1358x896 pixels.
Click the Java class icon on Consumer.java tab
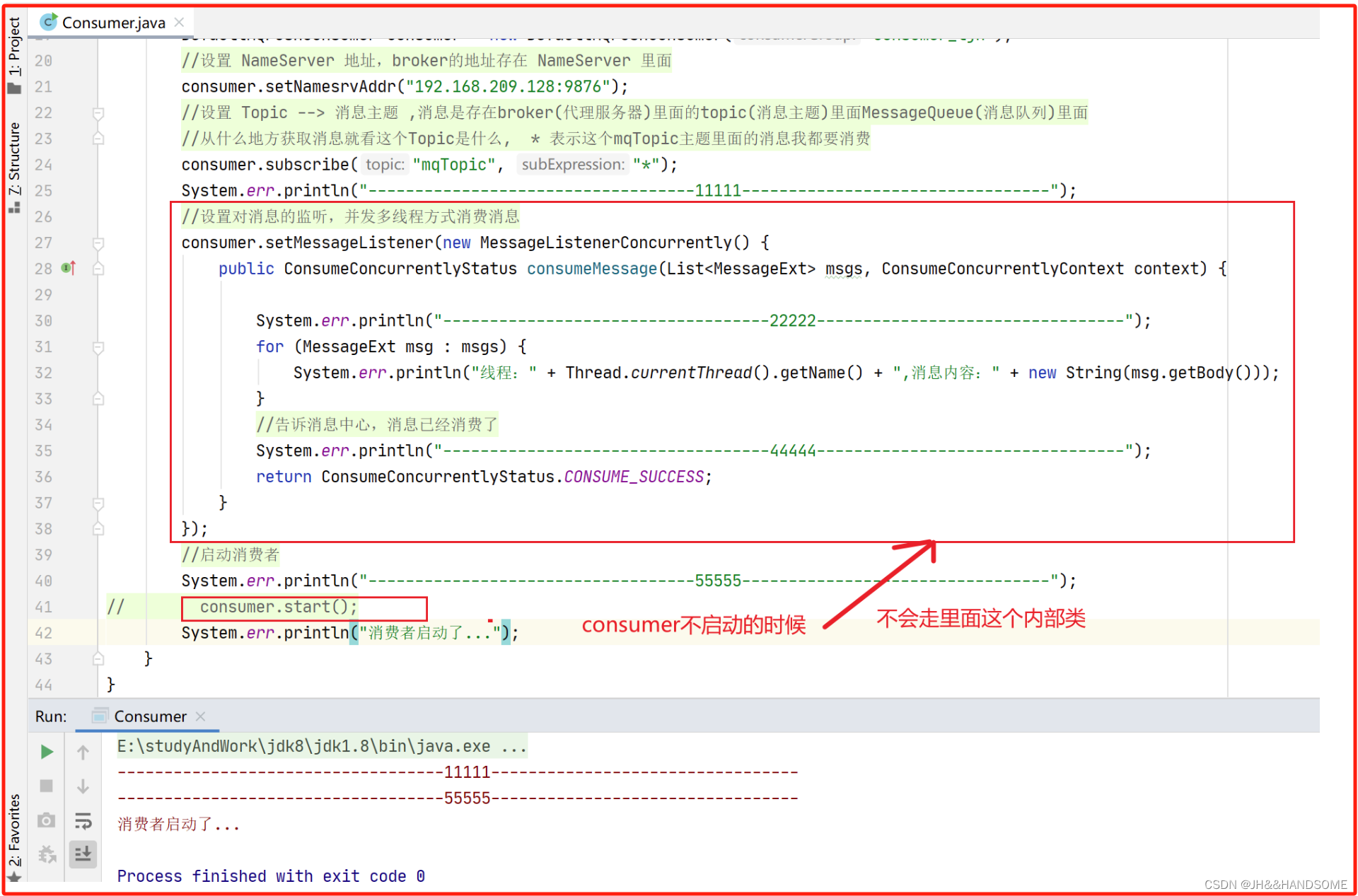tap(48, 22)
